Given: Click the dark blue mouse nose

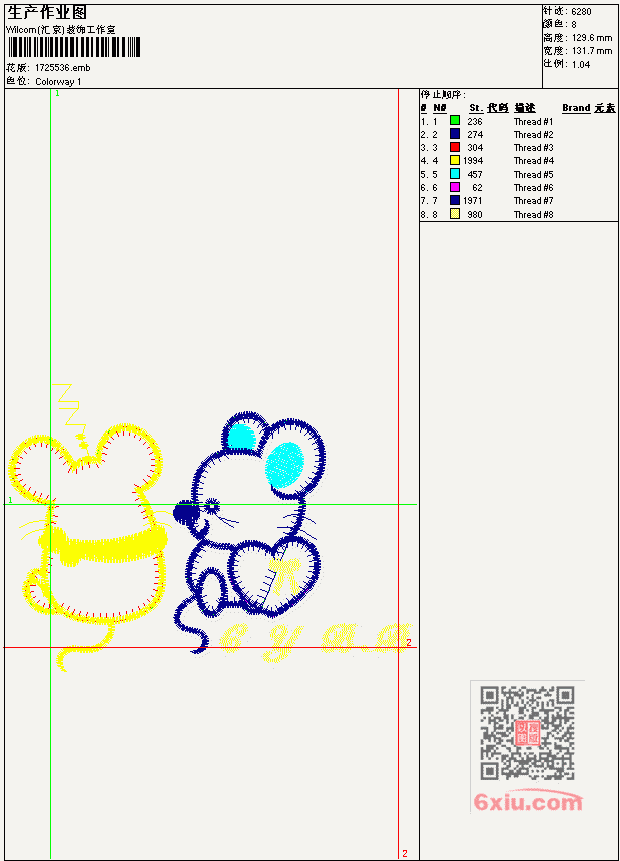Looking at the screenshot, I should [186, 513].
